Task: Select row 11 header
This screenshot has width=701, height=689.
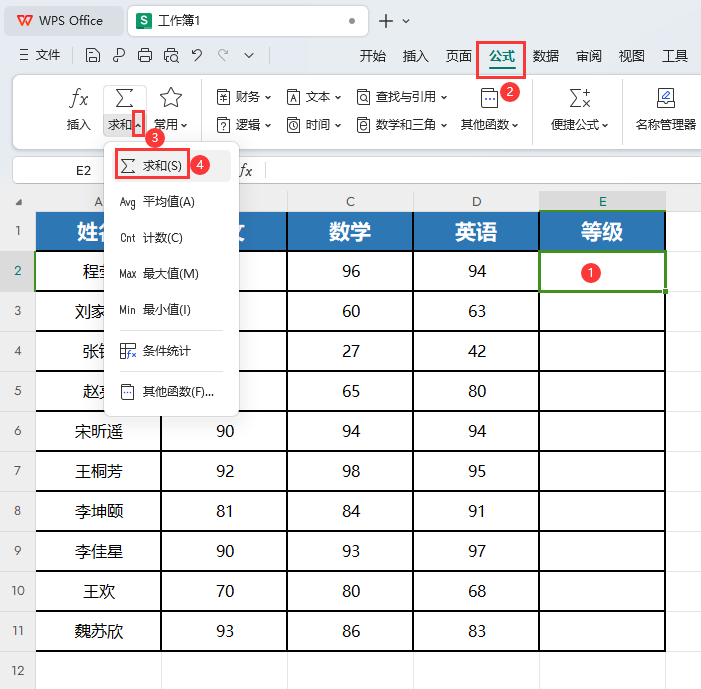Action: (17, 631)
